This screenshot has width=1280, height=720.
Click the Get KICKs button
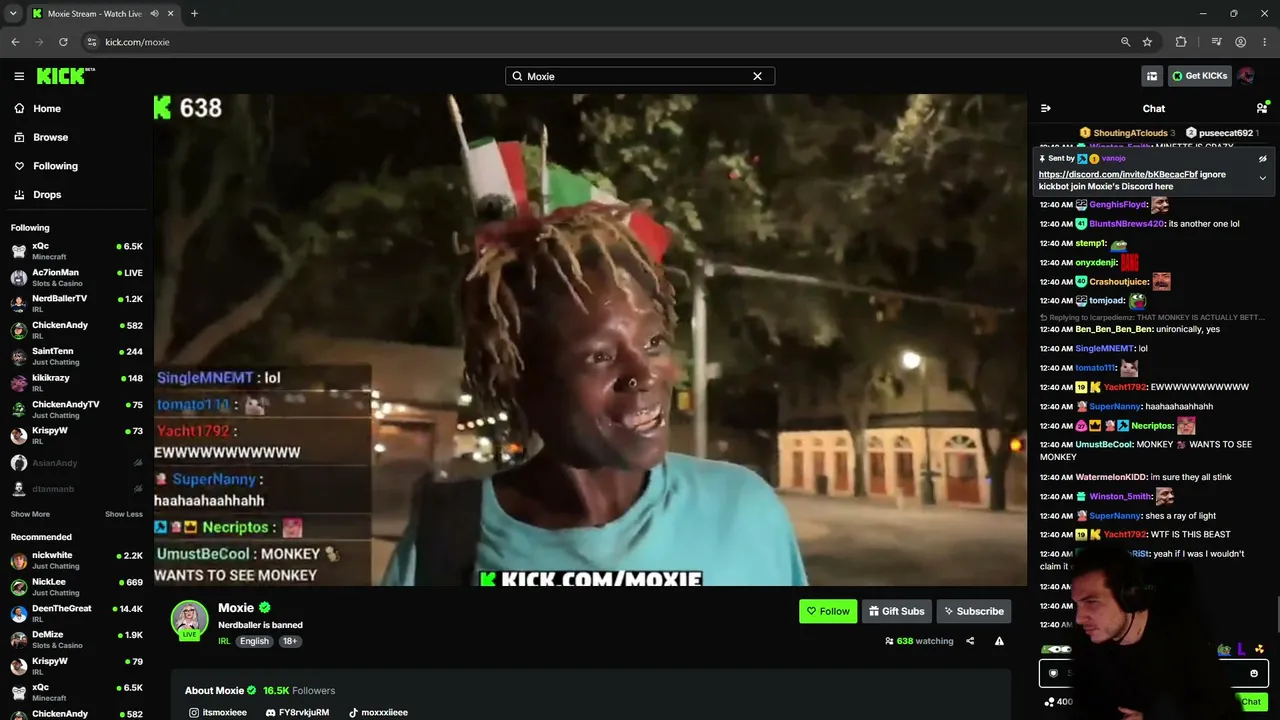[x=1199, y=76]
